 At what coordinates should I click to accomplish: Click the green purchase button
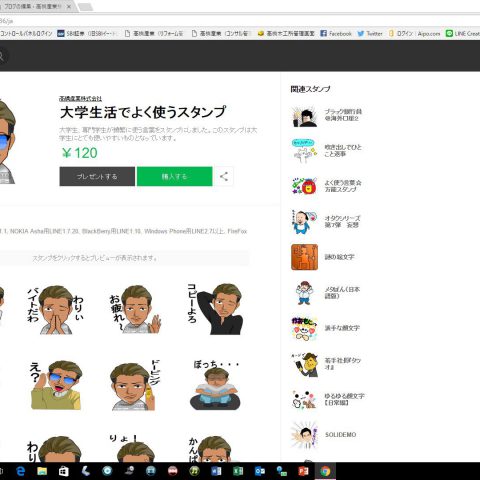(x=175, y=176)
